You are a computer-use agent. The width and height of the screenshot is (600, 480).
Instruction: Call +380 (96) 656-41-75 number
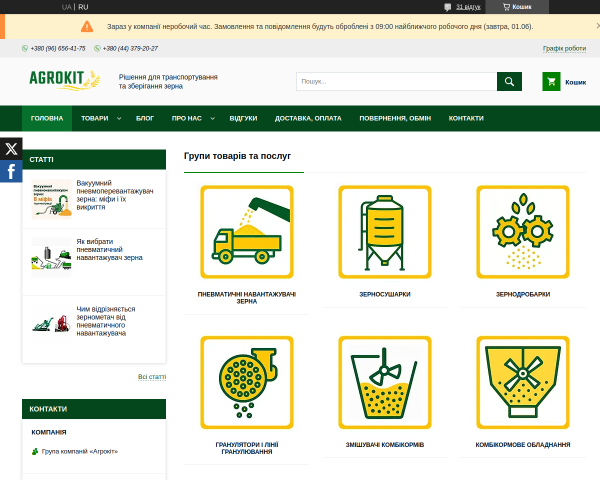tap(58, 48)
